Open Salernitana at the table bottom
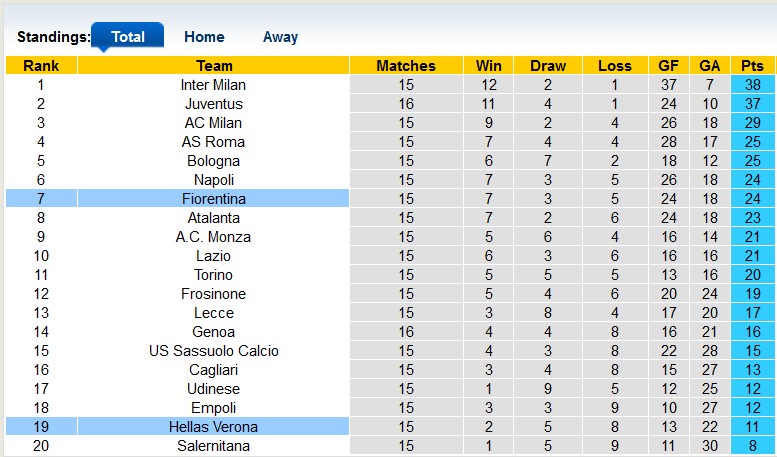 coord(214,446)
